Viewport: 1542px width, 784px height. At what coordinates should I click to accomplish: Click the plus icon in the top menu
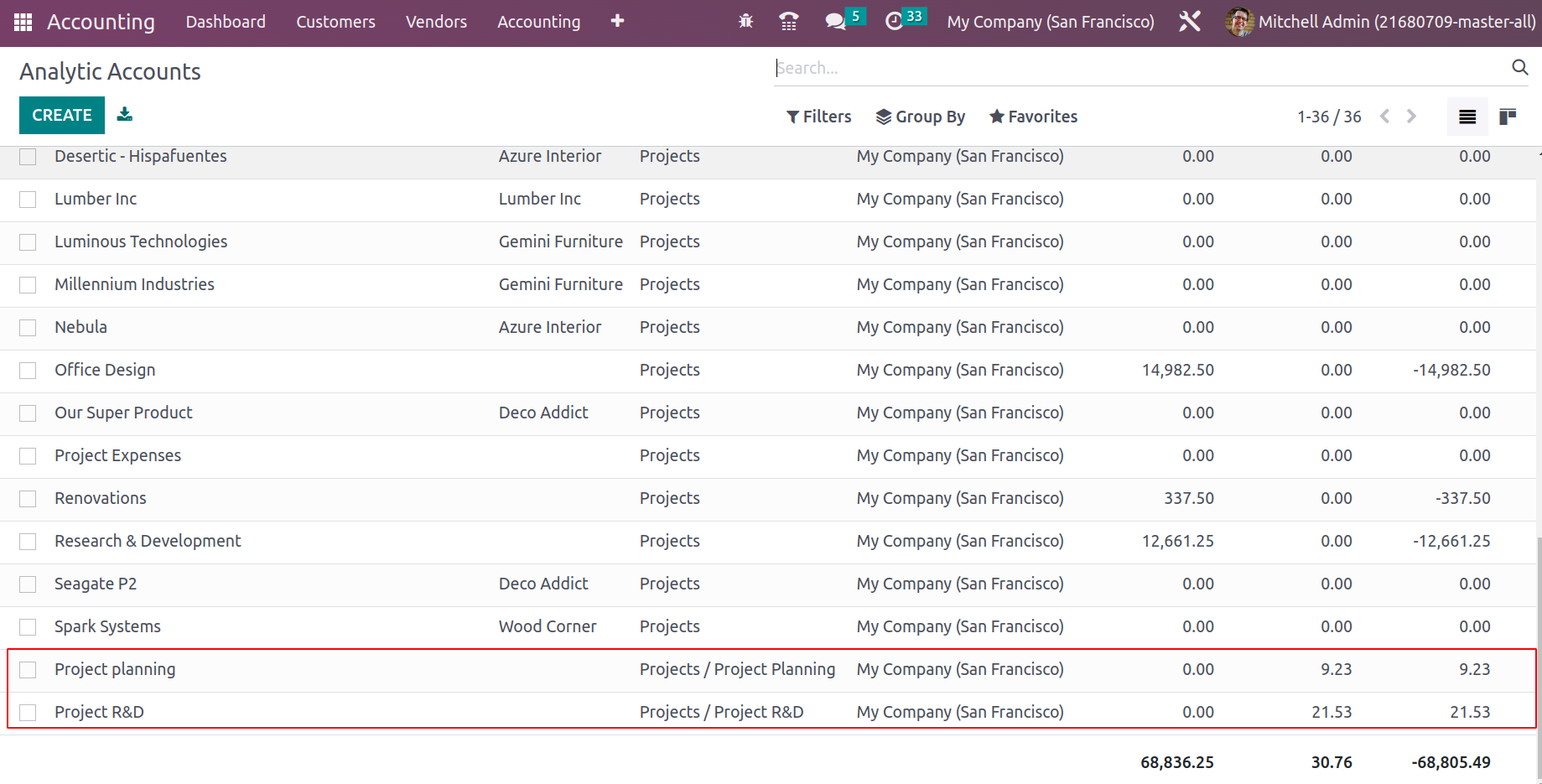click(617, 21)
